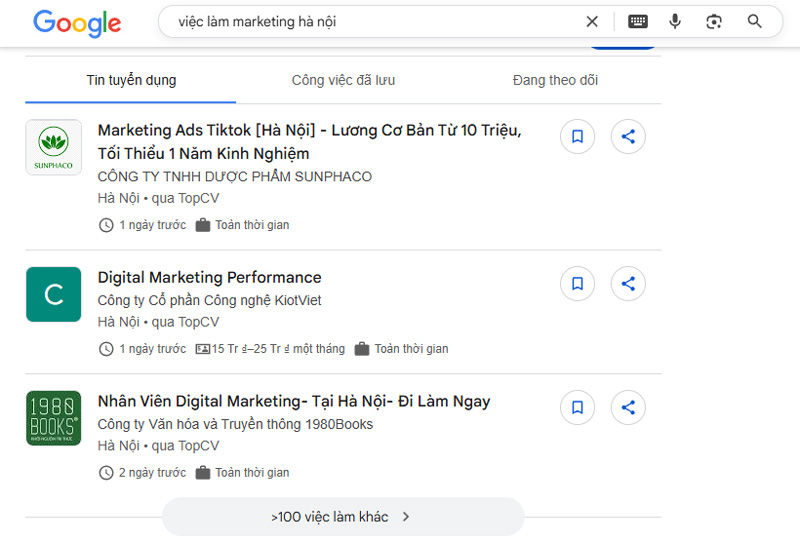This screenshot has width=800, height=542.
Task: Click "2 ngày trước" posting time
Action: [x=153, y=473]
